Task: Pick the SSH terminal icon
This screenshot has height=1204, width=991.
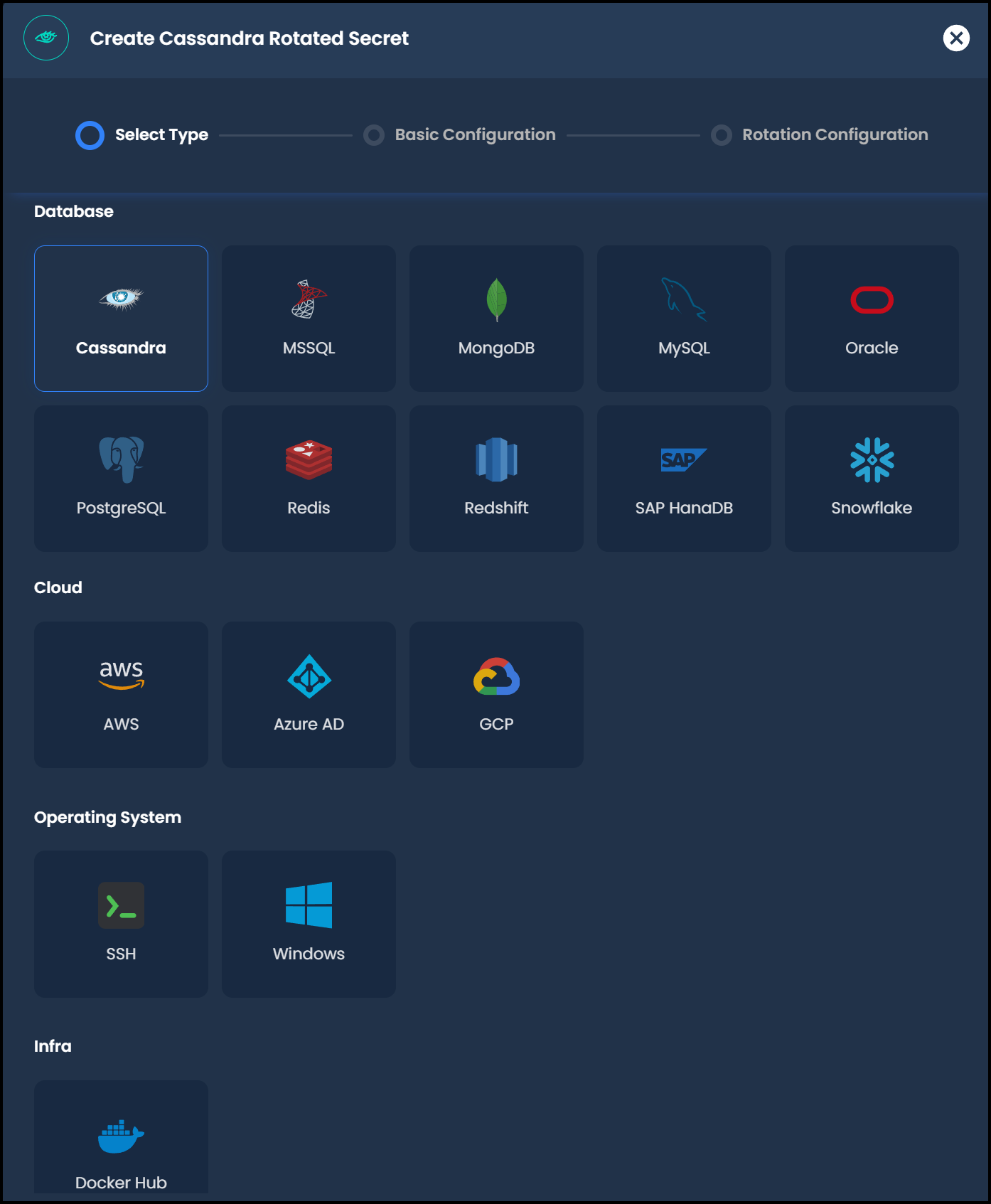Action: coord(122,905)
